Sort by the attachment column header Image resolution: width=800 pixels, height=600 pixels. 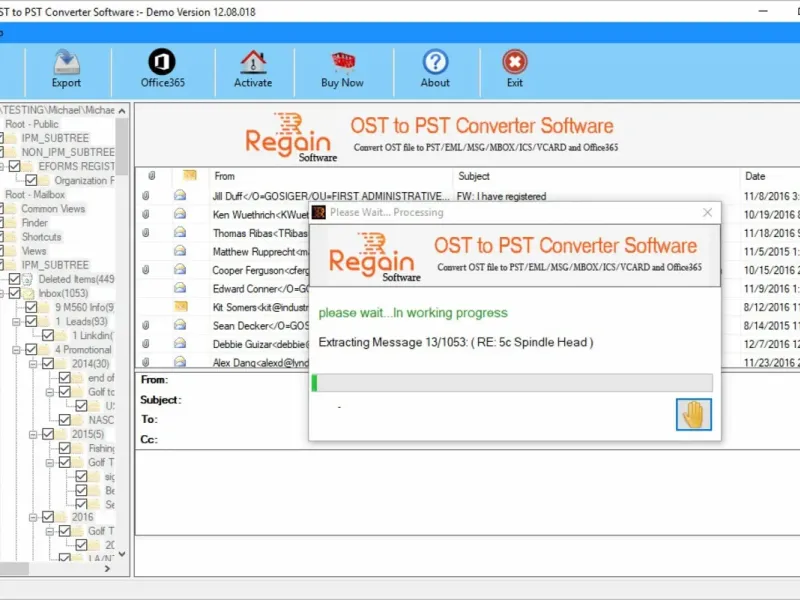(152, 176)
